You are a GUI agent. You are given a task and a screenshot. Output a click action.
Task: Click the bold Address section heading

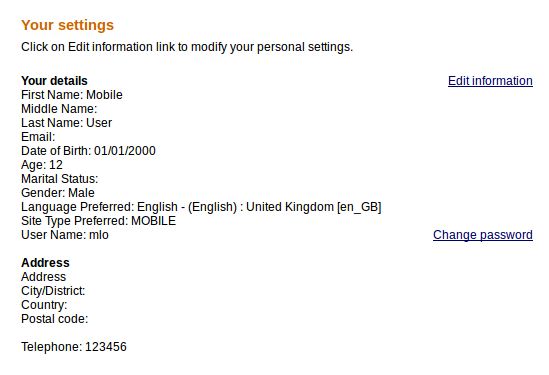46,263
